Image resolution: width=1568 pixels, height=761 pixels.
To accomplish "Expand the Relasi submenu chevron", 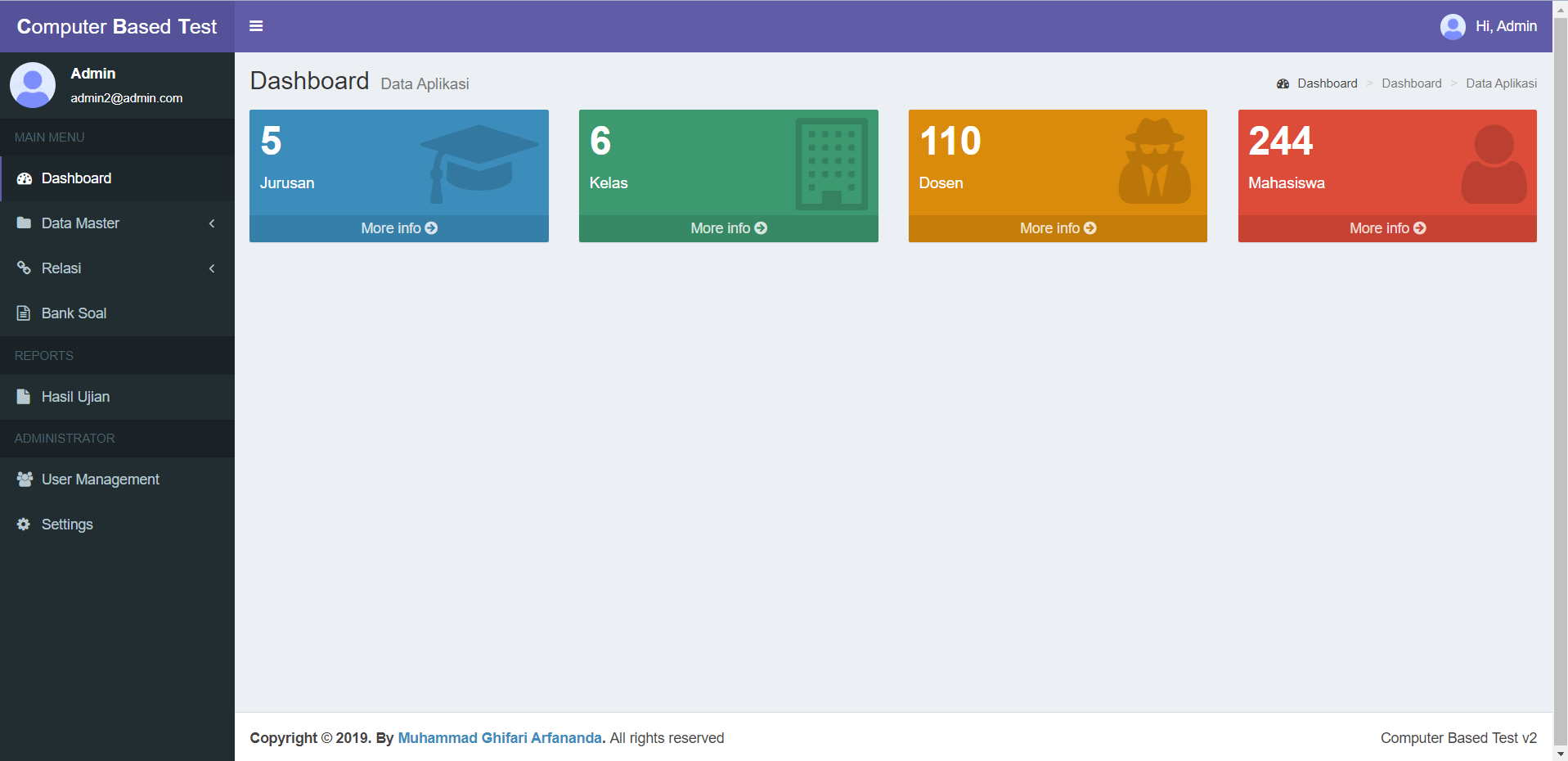I will (212, 268).
